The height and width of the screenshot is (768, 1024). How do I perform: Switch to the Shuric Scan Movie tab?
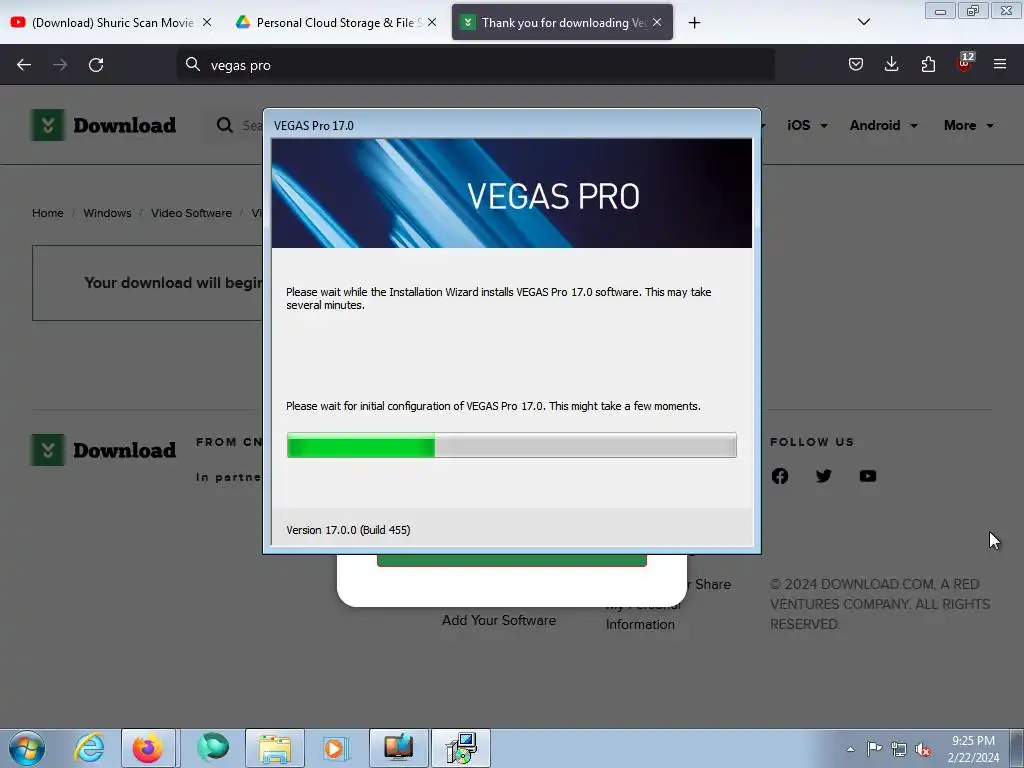click(111, 22)
